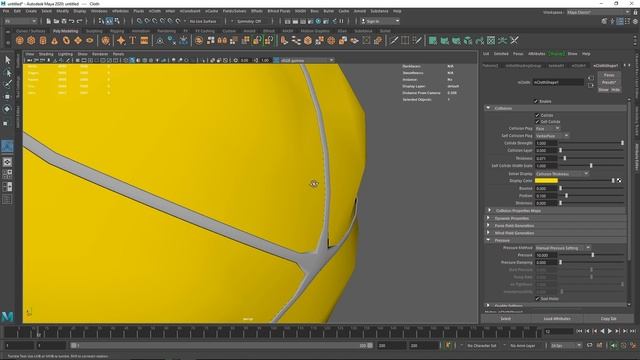640x360 pixels.
Task: Select the single-pane layout icon
Action: (x=7, y=162)
